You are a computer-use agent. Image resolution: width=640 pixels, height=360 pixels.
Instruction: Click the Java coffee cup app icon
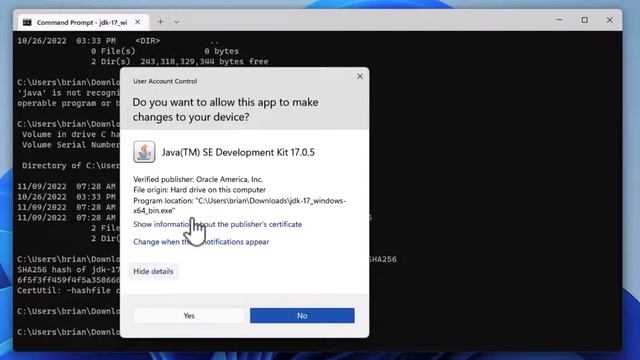click(144, 152)
